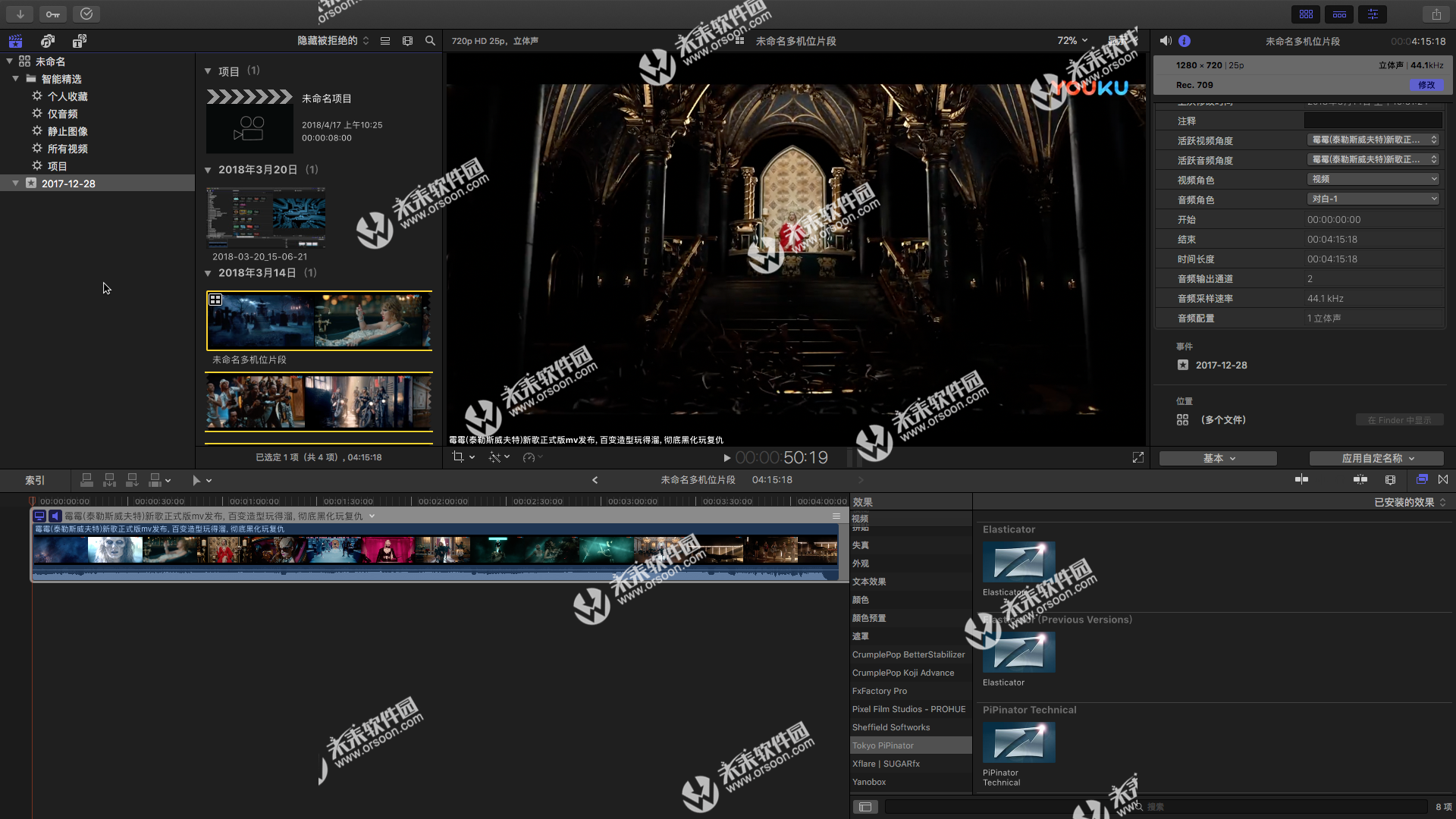
Task: Open the background tasks indicator
Action: click(86, 14)
